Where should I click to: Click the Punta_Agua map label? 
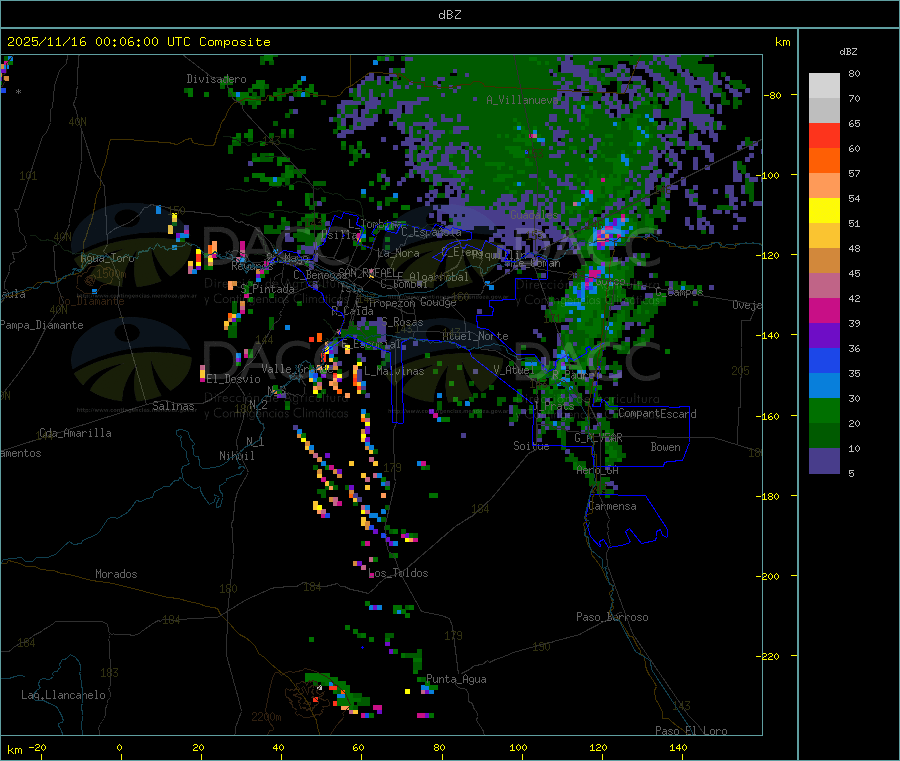click(456, 679)
